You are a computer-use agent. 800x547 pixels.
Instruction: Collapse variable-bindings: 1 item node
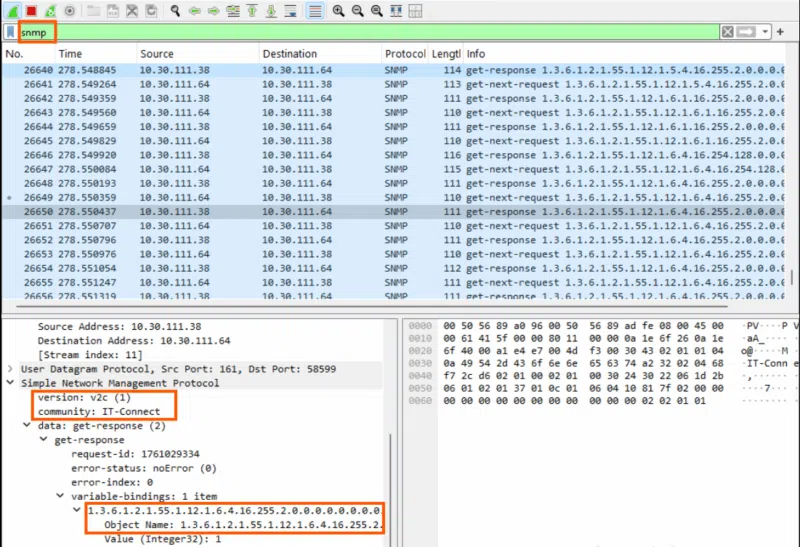coord(60,496)
